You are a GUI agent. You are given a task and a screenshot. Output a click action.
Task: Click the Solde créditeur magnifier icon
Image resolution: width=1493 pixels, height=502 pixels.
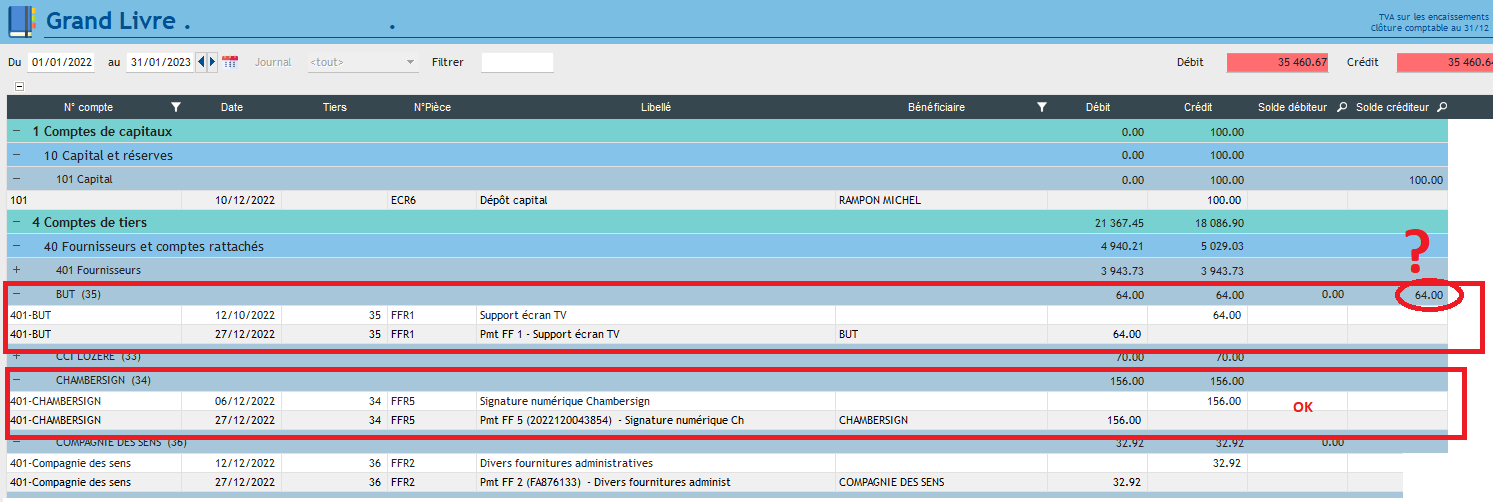coord(1441,107)
